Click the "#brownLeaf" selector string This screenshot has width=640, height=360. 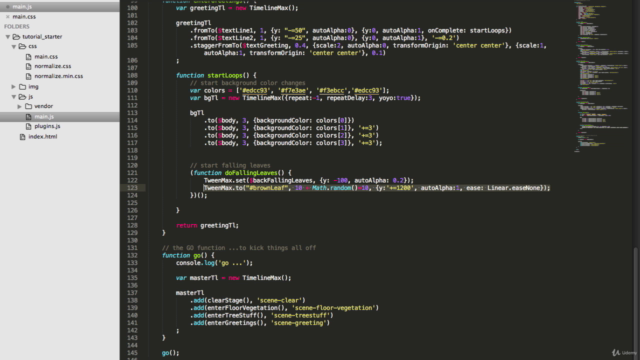267,188
